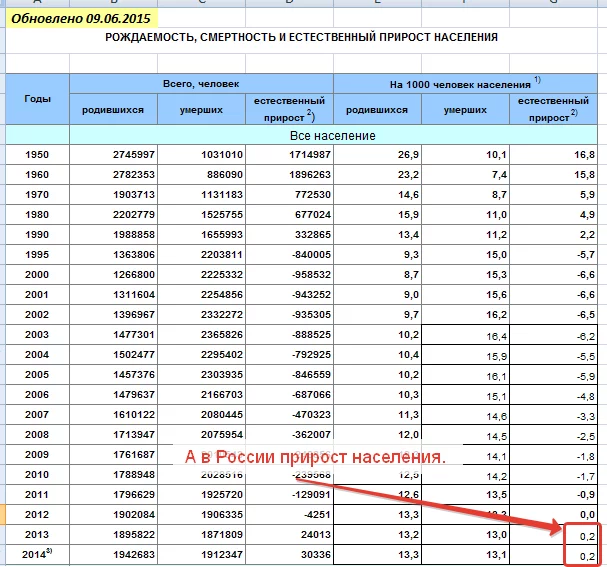Select the "Все население" section row
Viewport: 607px width, 567px height.
332,135
